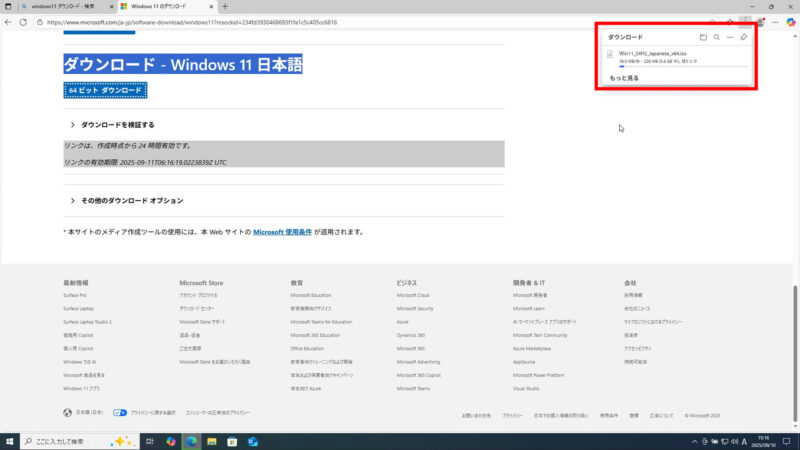Open the 日本語 (日本) language selector
Screen dimensions: 800x450
coord(82,412)
